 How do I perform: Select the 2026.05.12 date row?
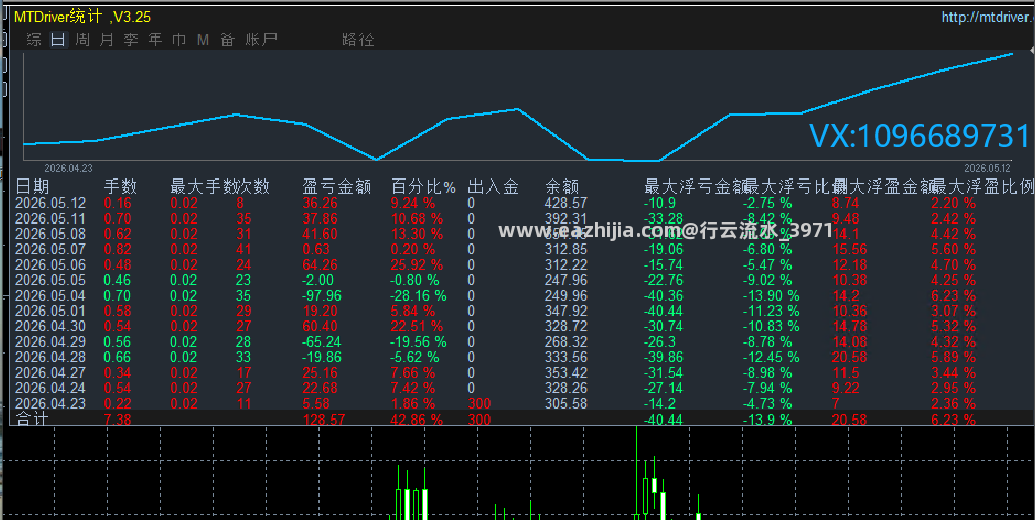tap(50, 203)
